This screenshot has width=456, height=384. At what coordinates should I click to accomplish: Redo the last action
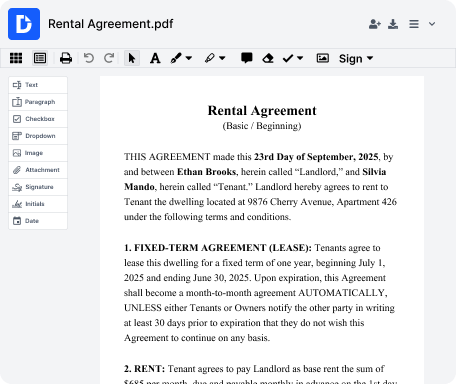(109, 58)
